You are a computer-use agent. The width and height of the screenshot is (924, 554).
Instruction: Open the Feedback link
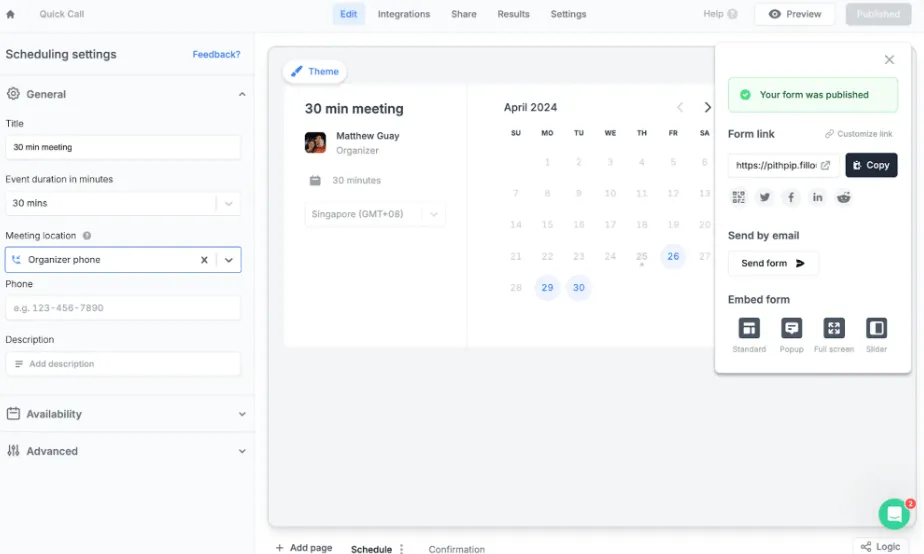click(216, 54)
